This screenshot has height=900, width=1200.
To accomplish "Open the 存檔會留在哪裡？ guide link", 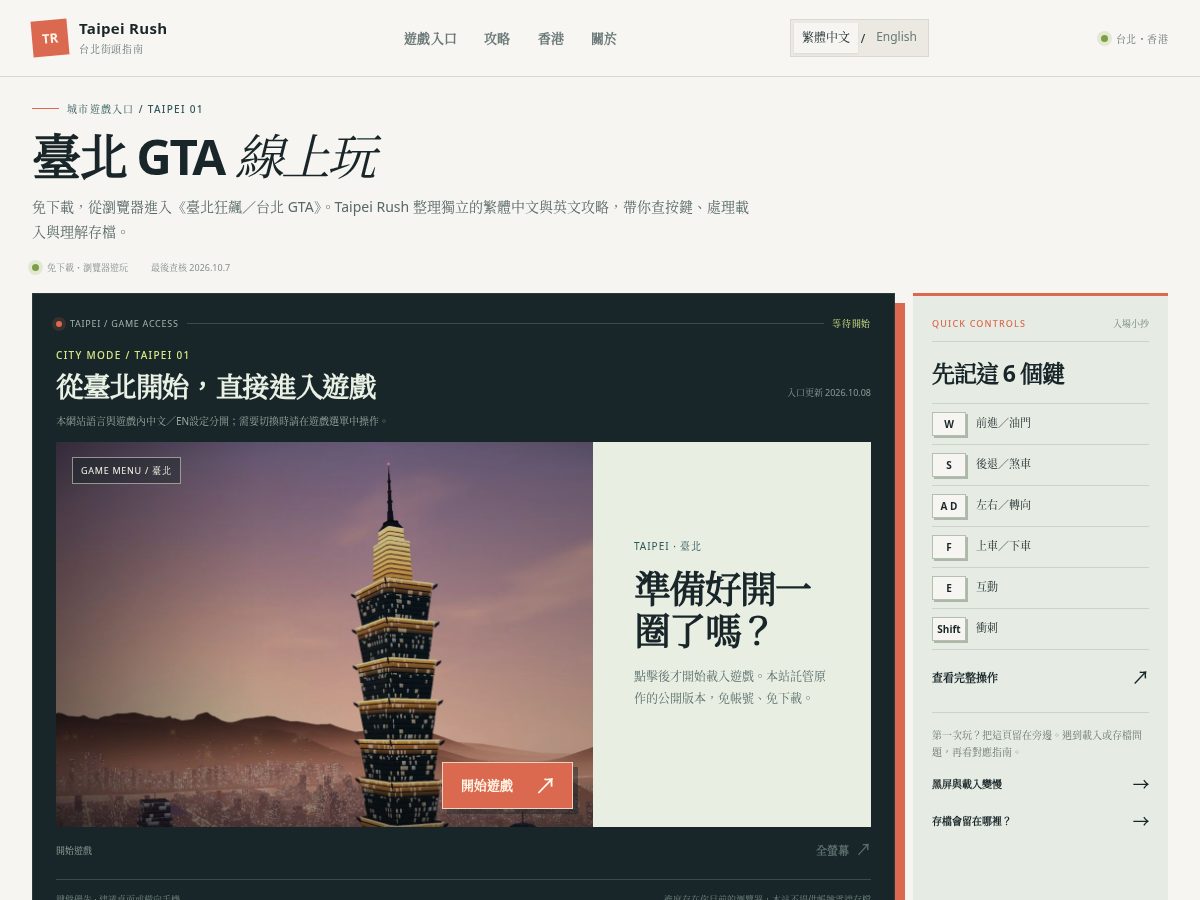I will pos(1040,821).
